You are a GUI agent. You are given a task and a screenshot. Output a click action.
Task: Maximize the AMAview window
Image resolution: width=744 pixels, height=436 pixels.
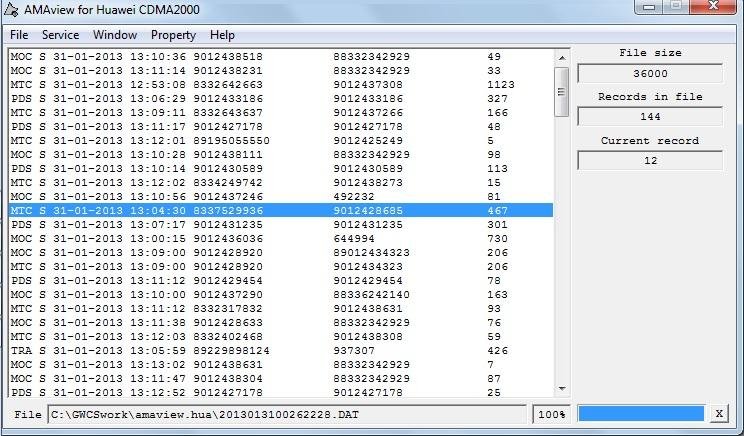pyautogui.click(x=676, y=7)
